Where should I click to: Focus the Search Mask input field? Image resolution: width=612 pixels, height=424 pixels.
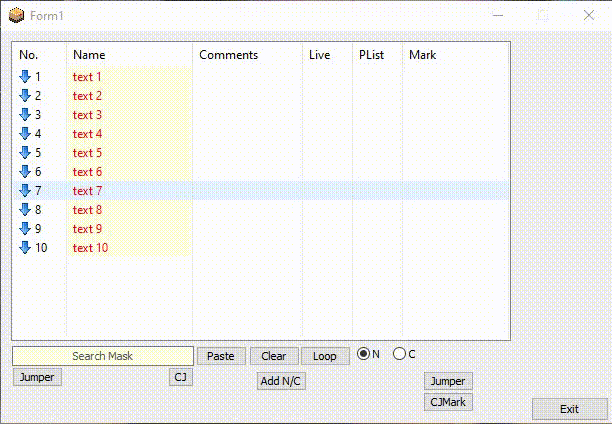tap(102, 356)
